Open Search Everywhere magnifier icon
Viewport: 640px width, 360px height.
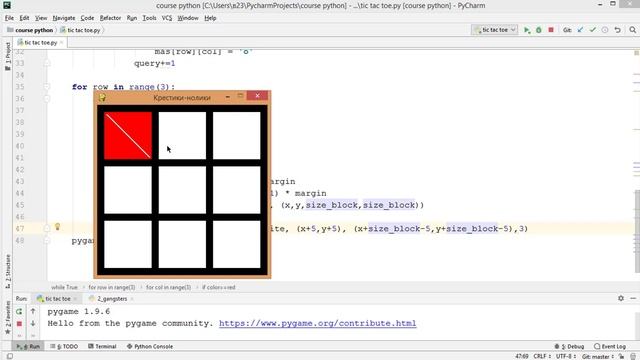[x=633, y=30]
